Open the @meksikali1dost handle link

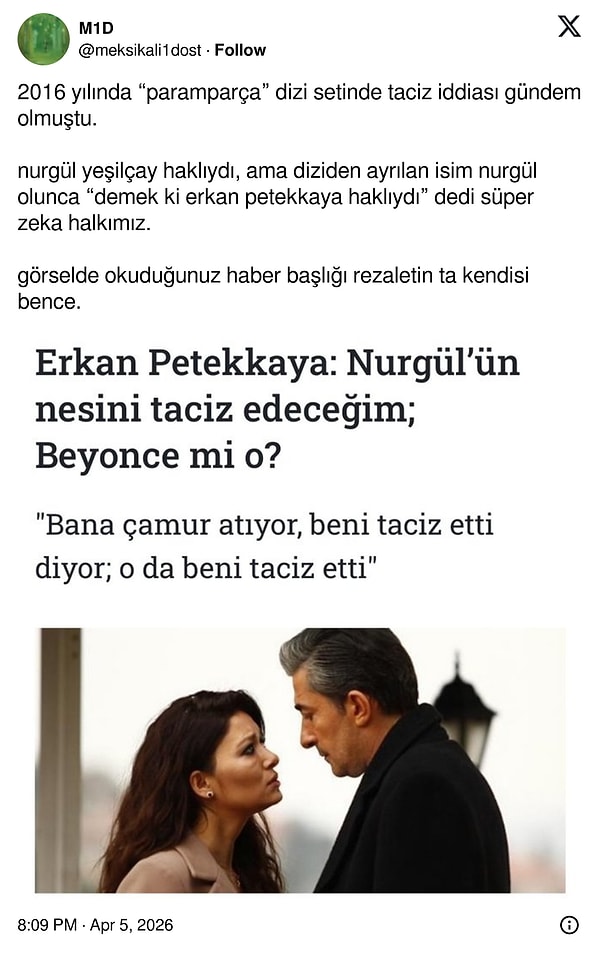tap(140, 50)
